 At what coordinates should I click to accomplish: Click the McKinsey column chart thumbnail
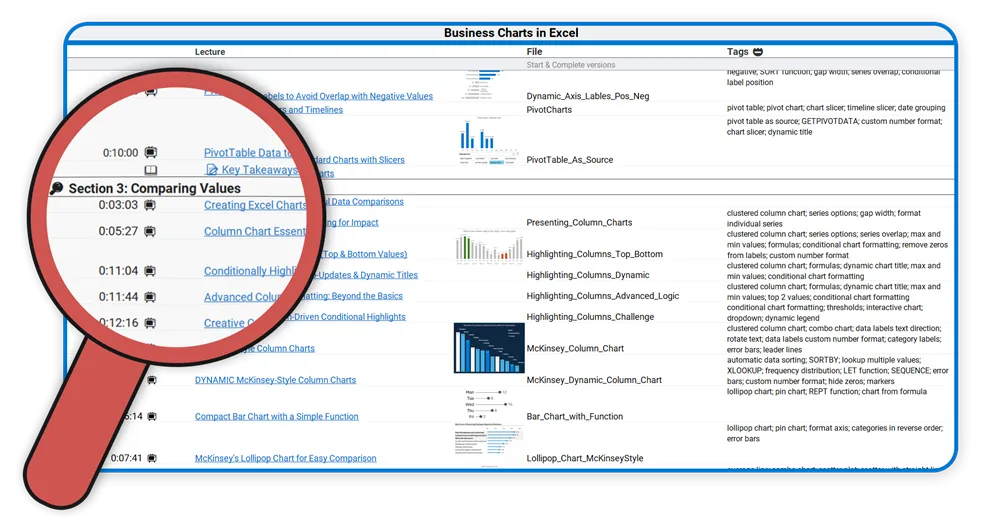click(488, 347)
